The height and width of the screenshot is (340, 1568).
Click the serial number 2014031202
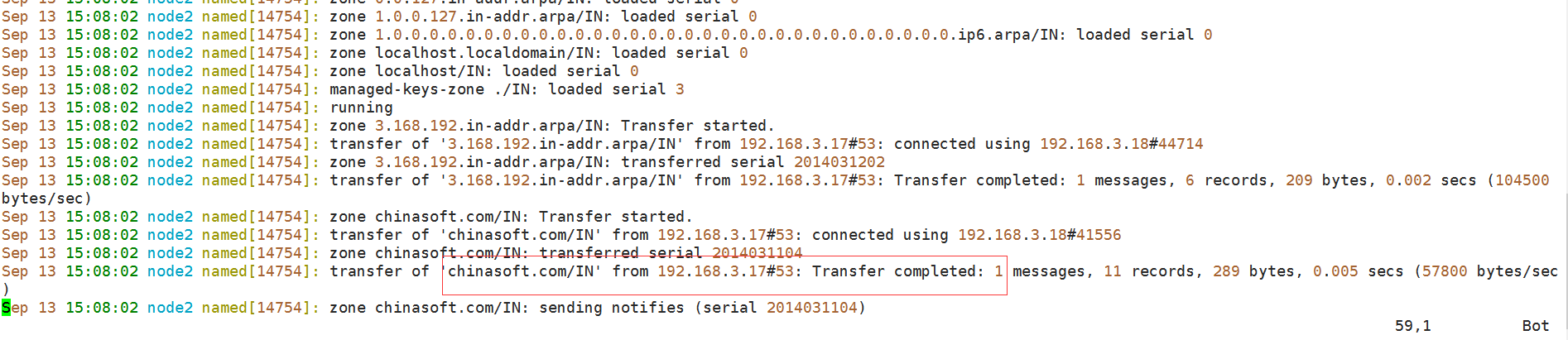tap(839, 162)
